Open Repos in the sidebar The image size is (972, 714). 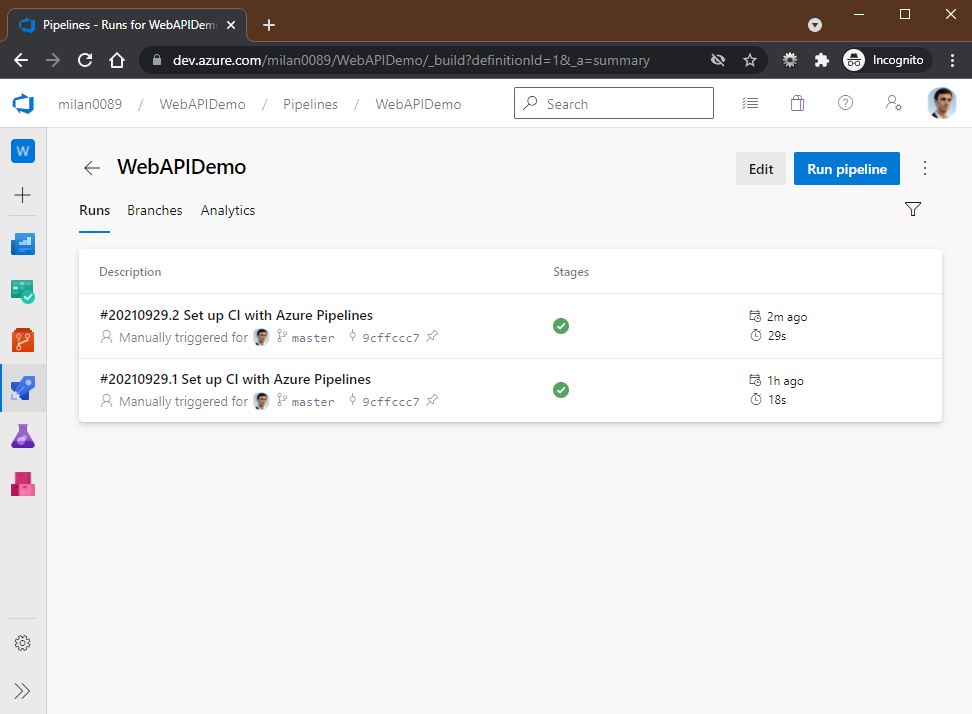[x=22, y=340]
